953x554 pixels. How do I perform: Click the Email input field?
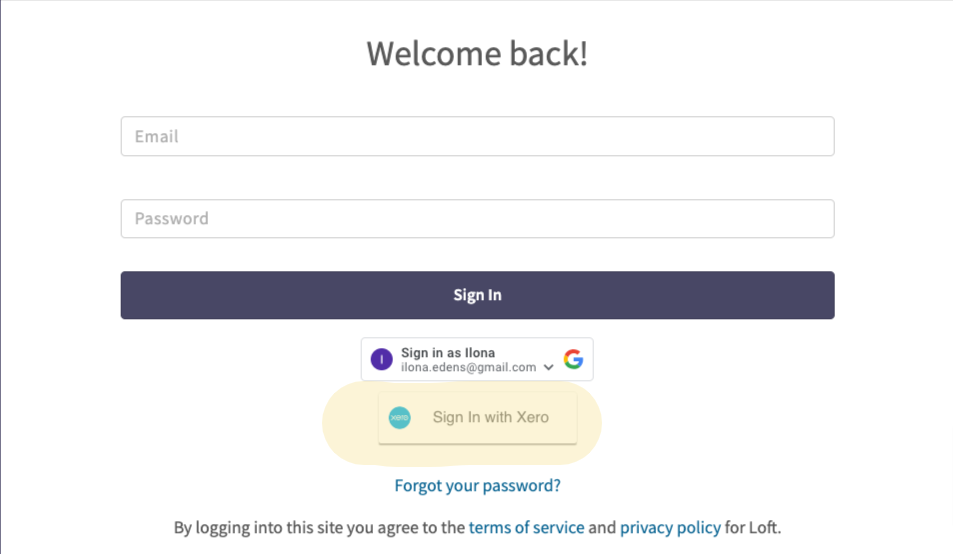tap(477, 136)
